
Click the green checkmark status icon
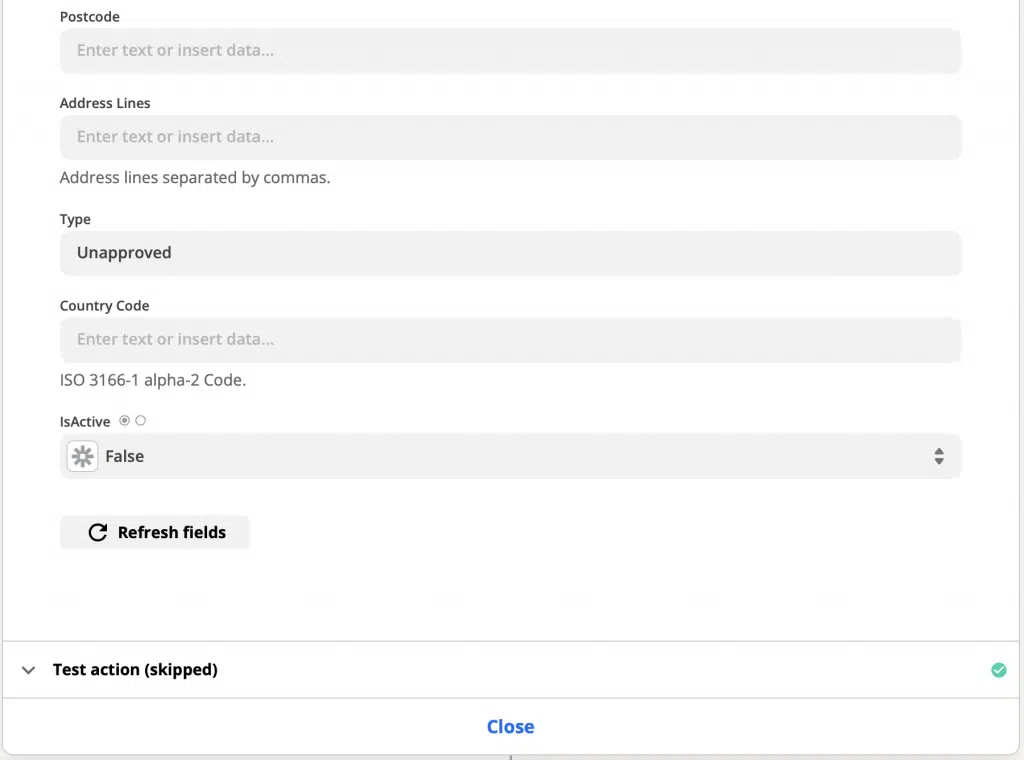[999, 670]
